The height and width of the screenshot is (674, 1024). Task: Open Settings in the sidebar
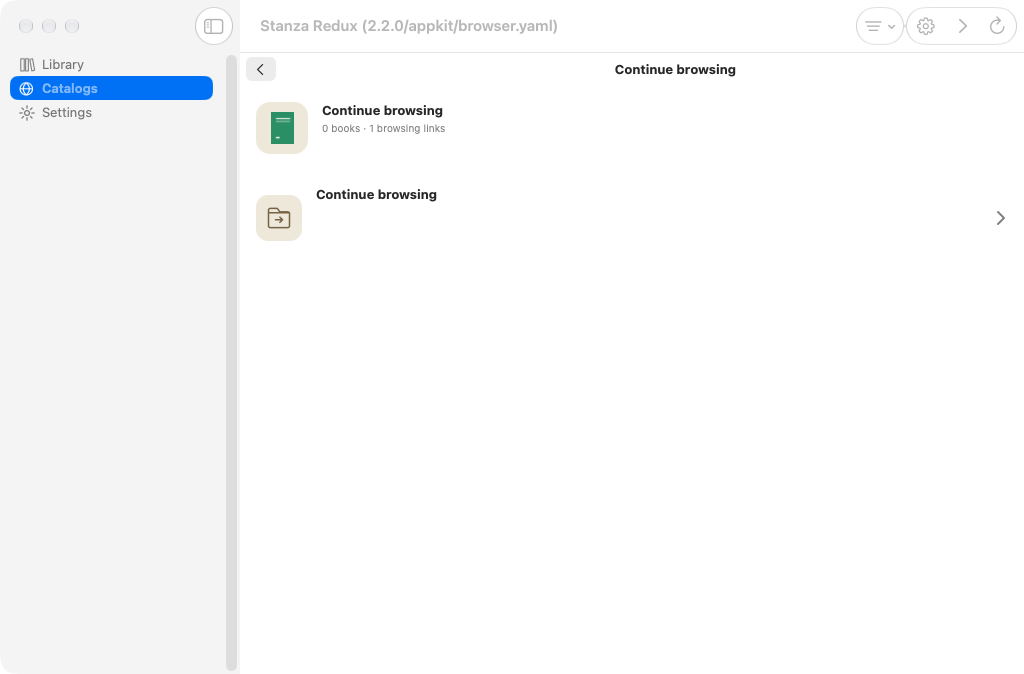pos(111,112)
